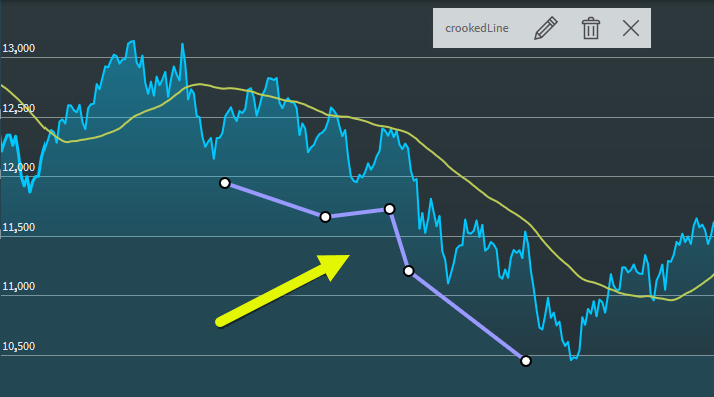Click the steep purple segment between third and fourth handles
Image resolution: width=714 pixels, height=397 pixels.
tap(399, 240)
